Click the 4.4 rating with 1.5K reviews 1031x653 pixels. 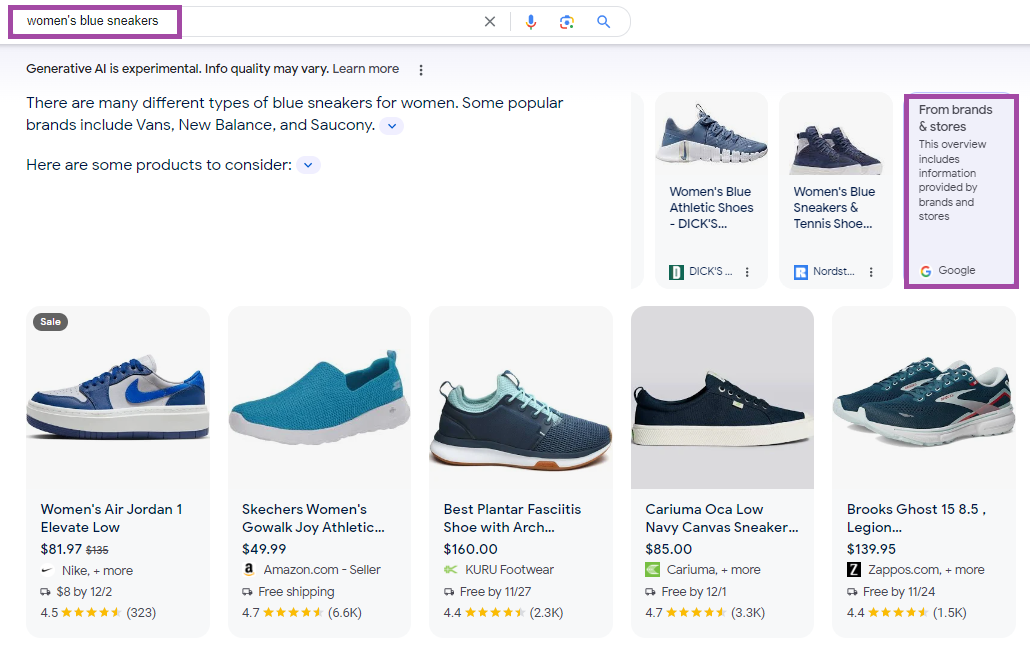(907, 613)
